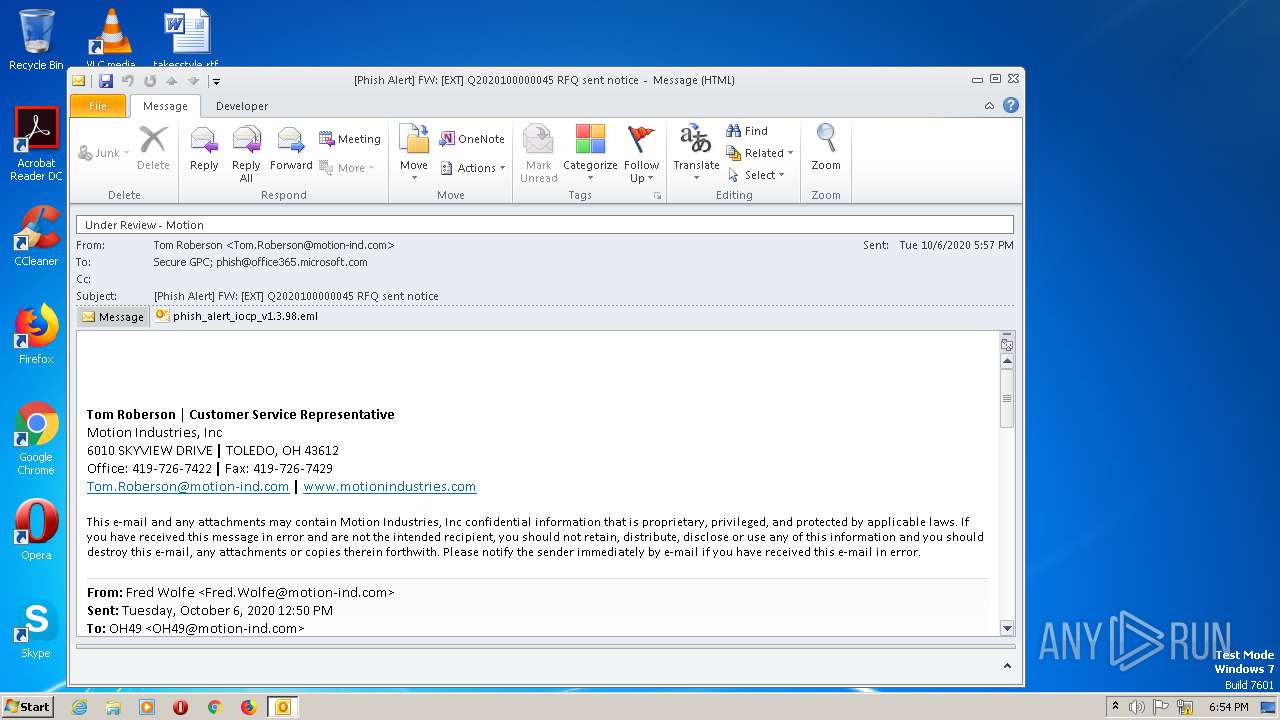Expand the Select dropdown

coord(757,175)
